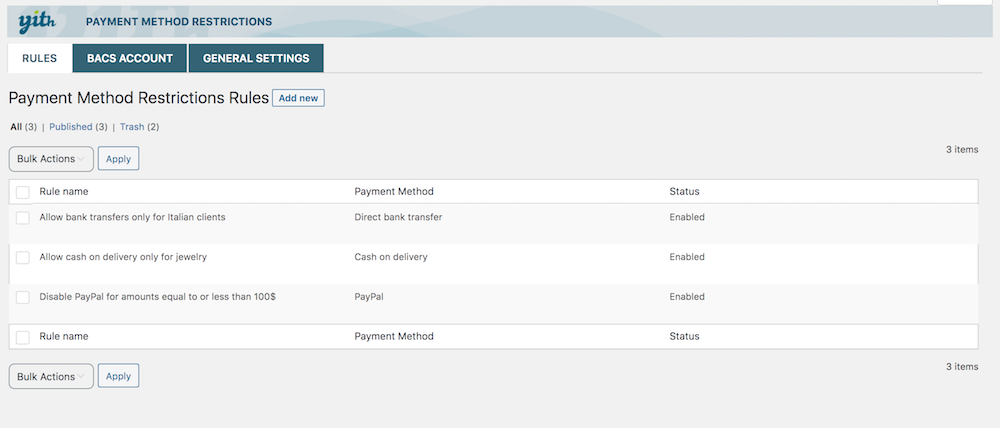Check the Italian clients bank transfer rule
The width and height of the screenshot is (1000, 428).
(23, 218)
